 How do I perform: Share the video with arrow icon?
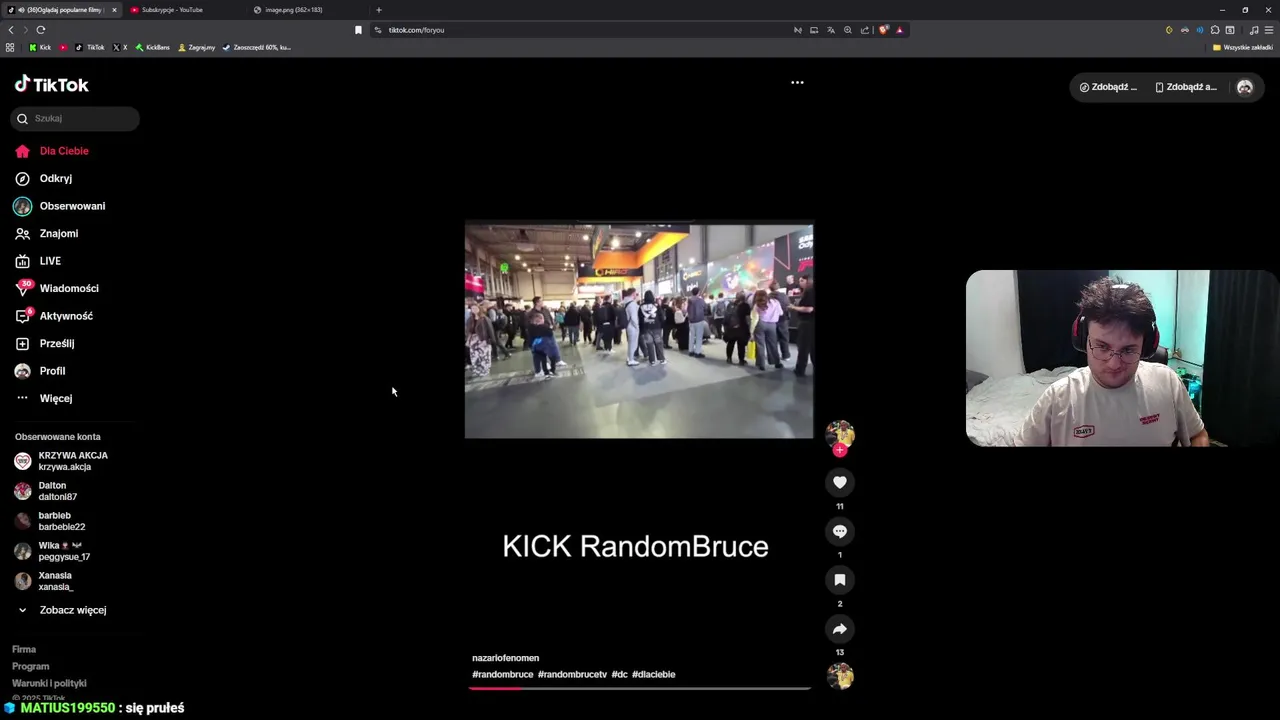pyautogui.click(x=840, y=629)
